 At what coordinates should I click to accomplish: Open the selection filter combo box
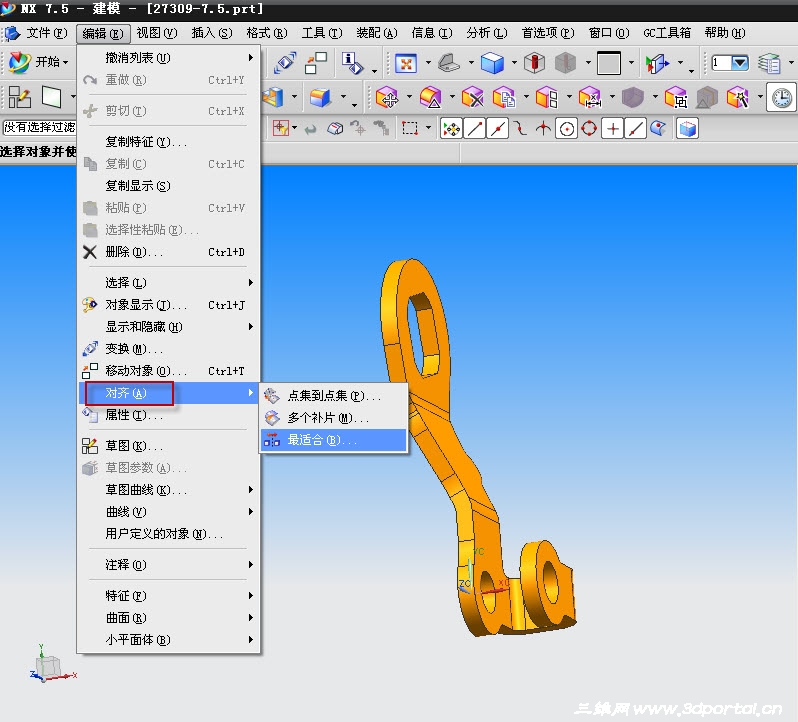click(x=39, y=127)
